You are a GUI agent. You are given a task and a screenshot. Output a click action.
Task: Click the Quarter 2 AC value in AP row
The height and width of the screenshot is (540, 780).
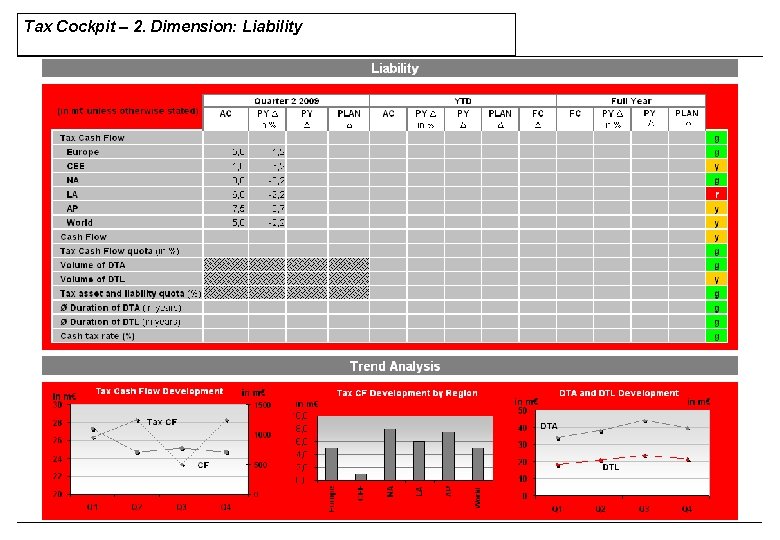[238, 208]
